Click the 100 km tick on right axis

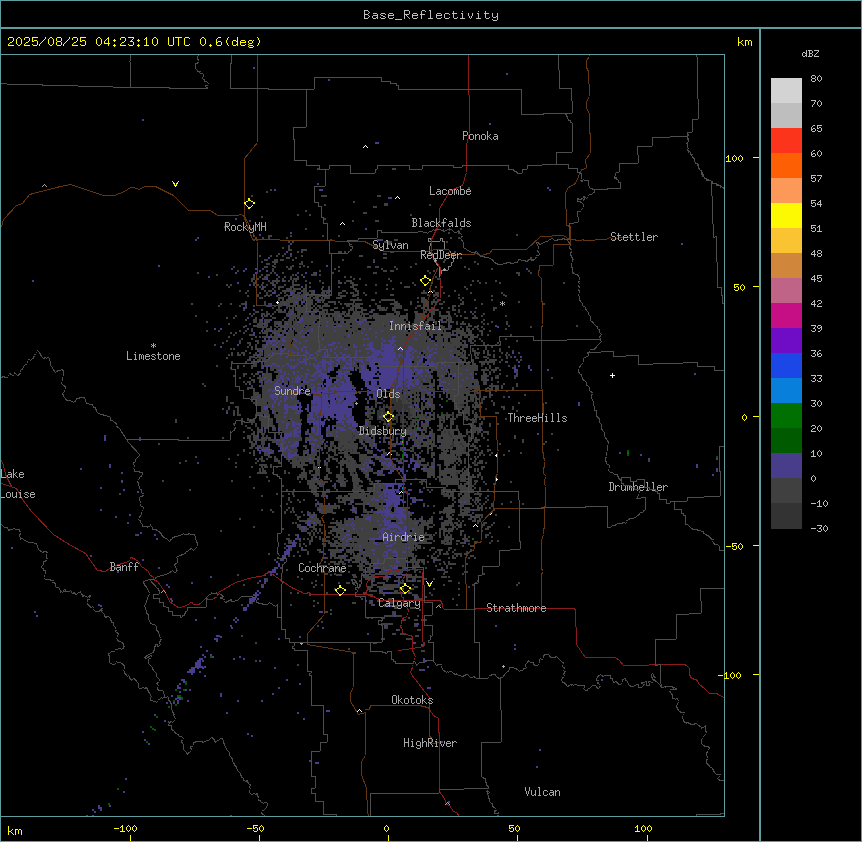[735, 158]
